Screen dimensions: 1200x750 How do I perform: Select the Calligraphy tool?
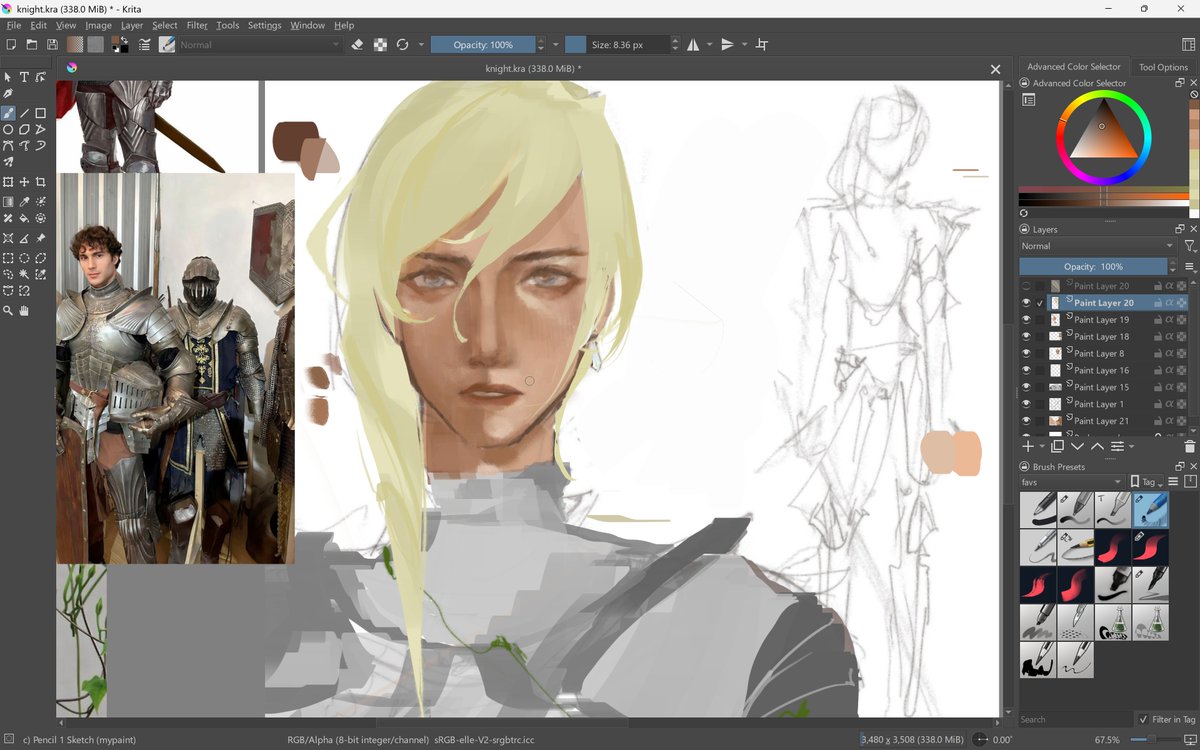point(8,93)
